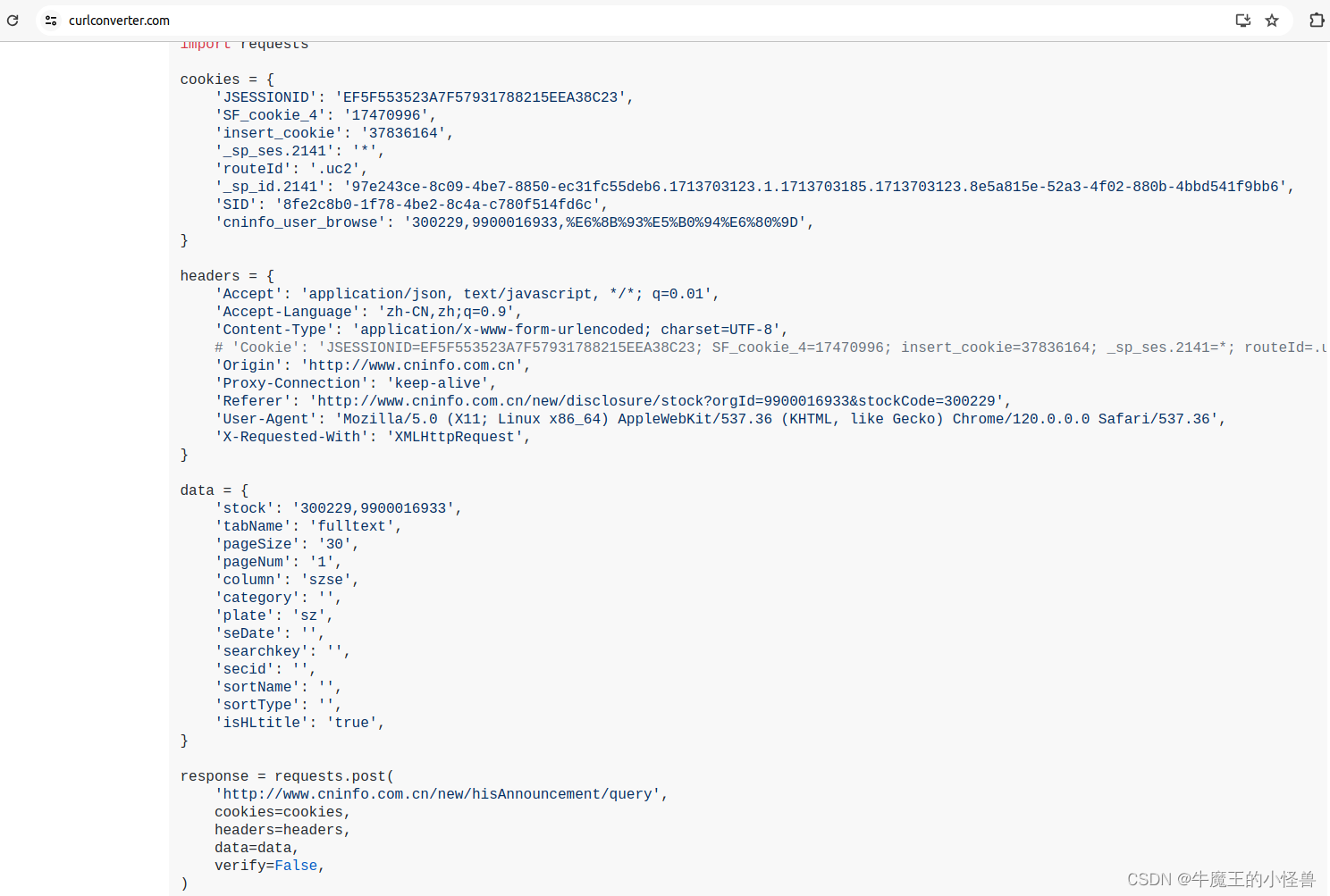Click the '_sp_id.2141' long cookie value
The image size is (1330, 896).
pos(815,187)
